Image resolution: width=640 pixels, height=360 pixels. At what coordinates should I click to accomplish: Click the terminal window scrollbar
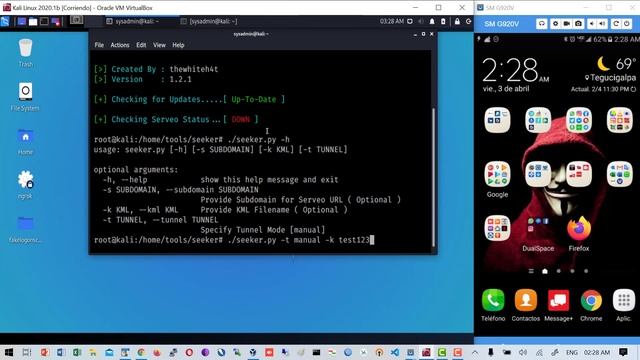click(x=434, y=178)
